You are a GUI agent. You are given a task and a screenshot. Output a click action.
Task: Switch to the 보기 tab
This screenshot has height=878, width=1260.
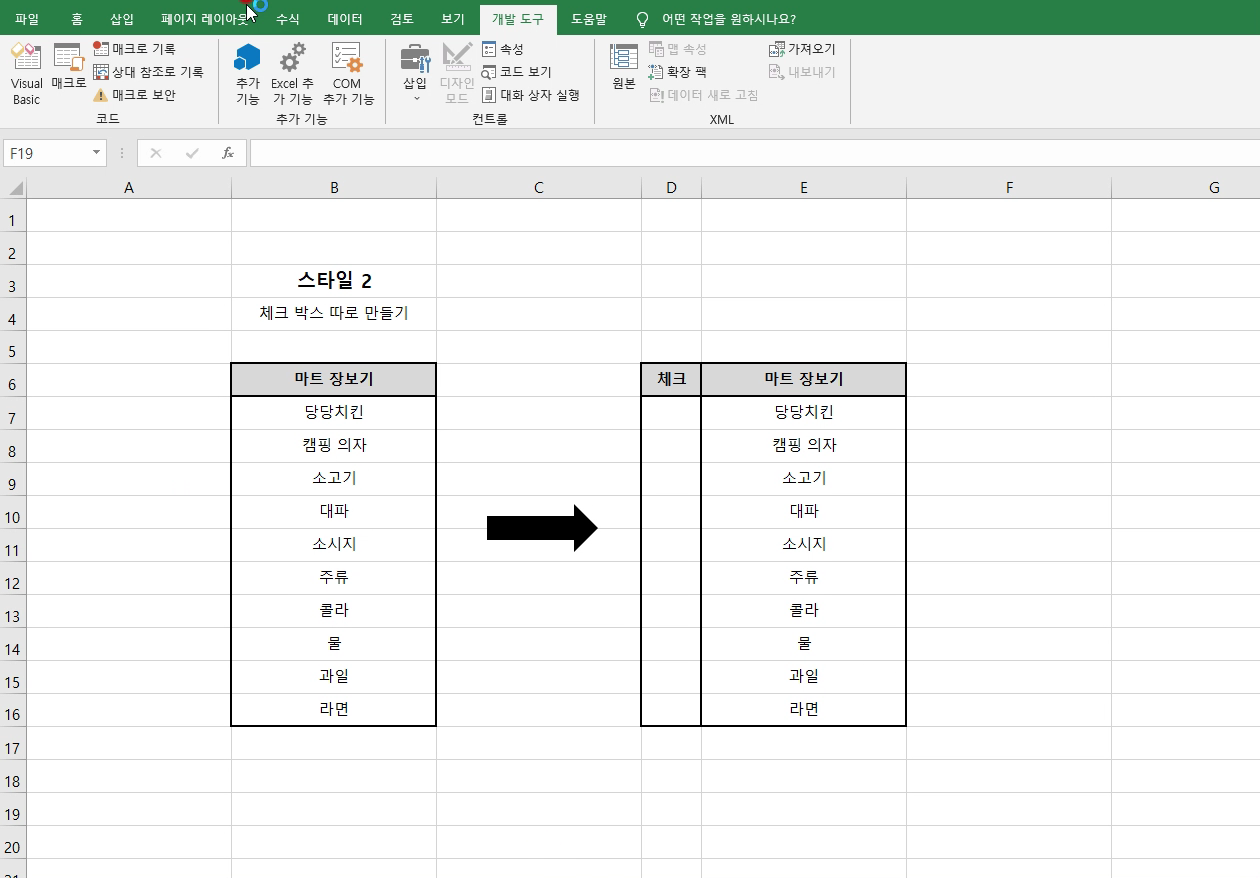tap(452, 19)
